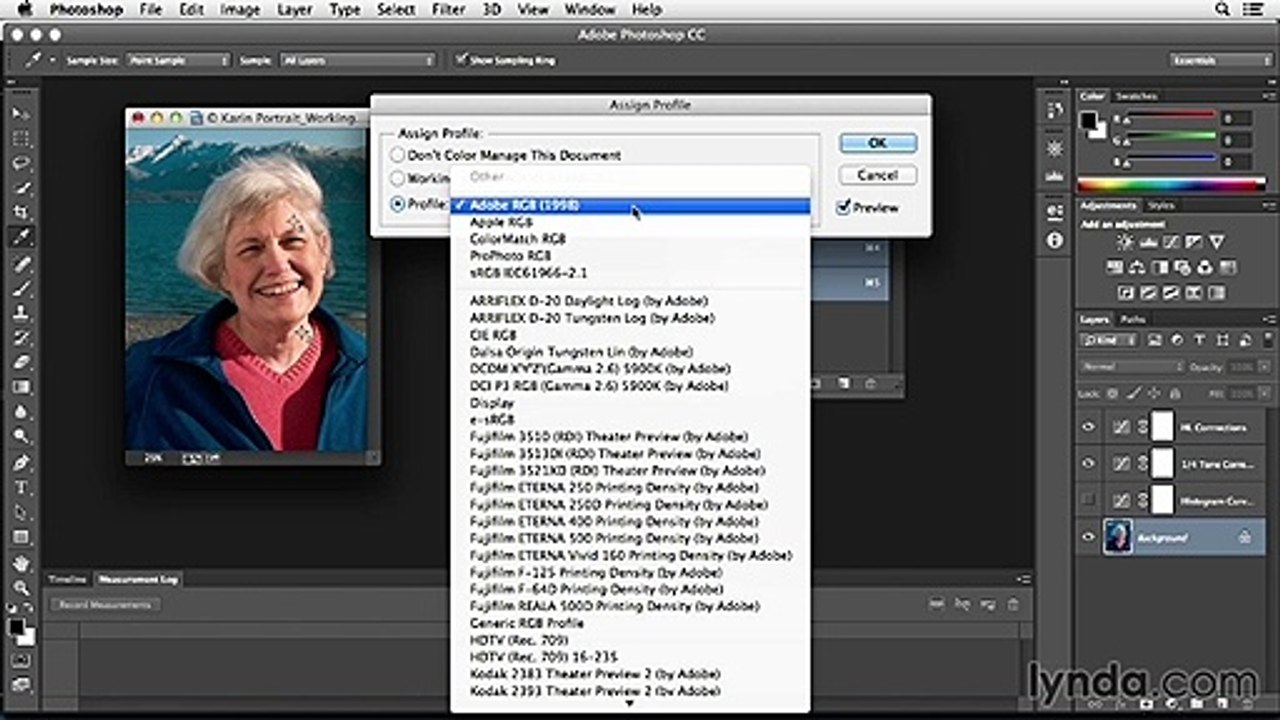Add a Color Balance adjustment
This screenshot has width=1280, height=720.
1139,267
